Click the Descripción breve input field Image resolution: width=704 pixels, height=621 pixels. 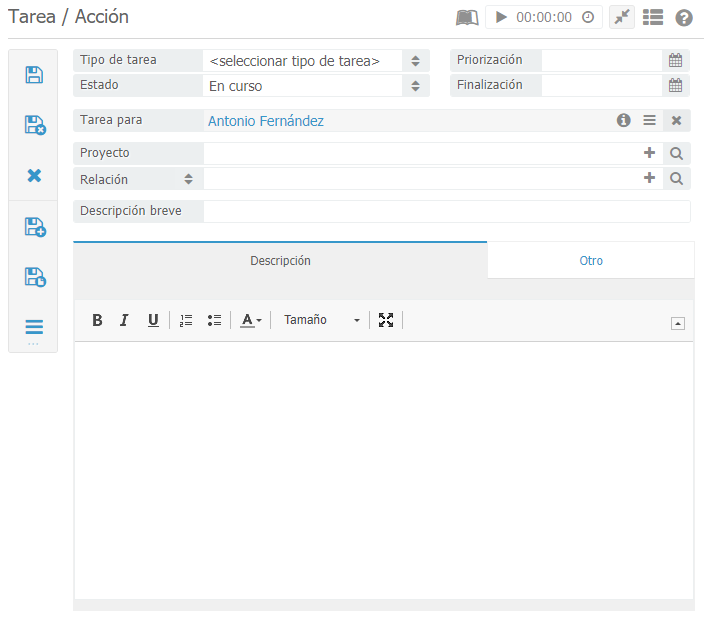[x=446, y=211]
